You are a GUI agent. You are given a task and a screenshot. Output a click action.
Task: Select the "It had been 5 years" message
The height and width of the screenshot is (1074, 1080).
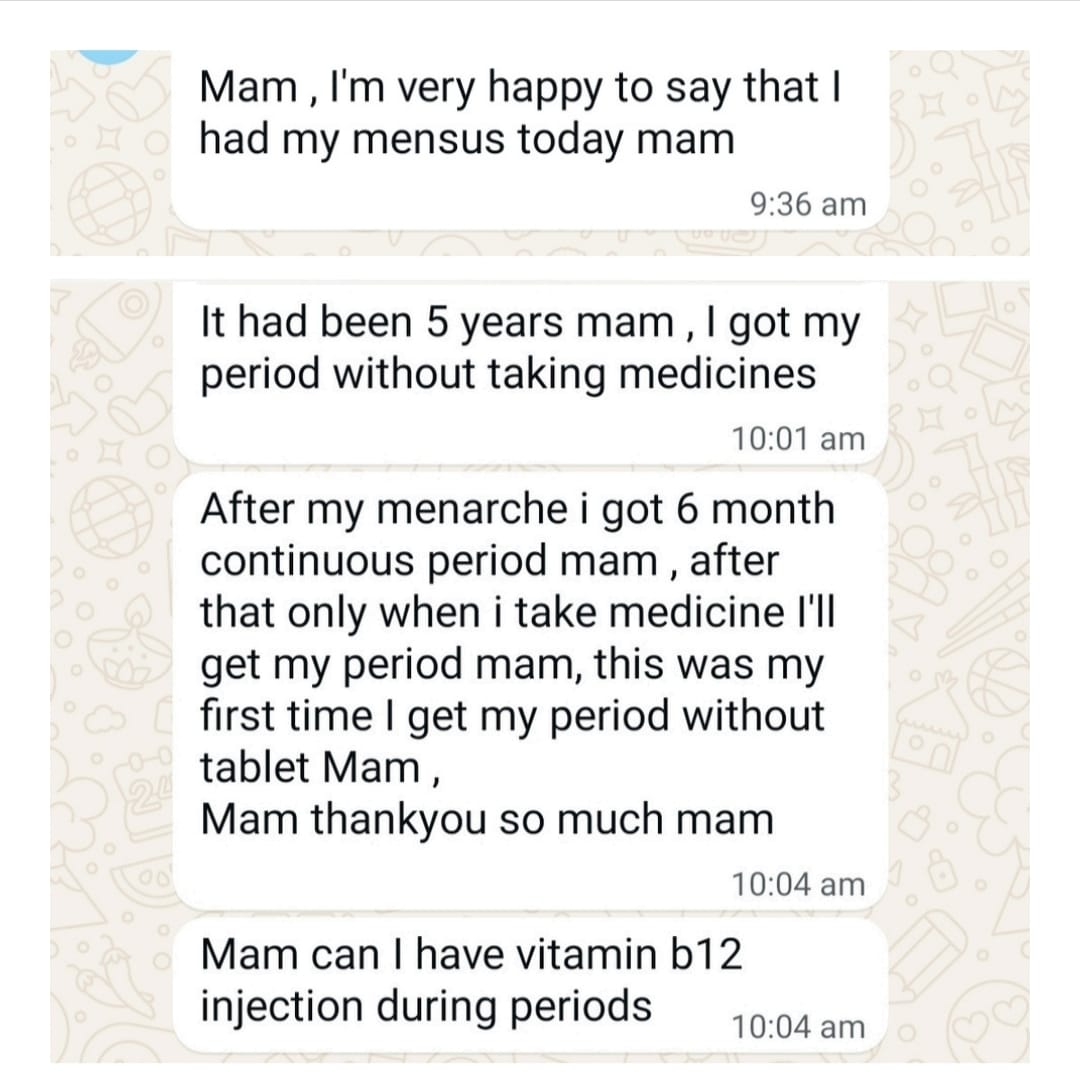(x=530, y=348)
